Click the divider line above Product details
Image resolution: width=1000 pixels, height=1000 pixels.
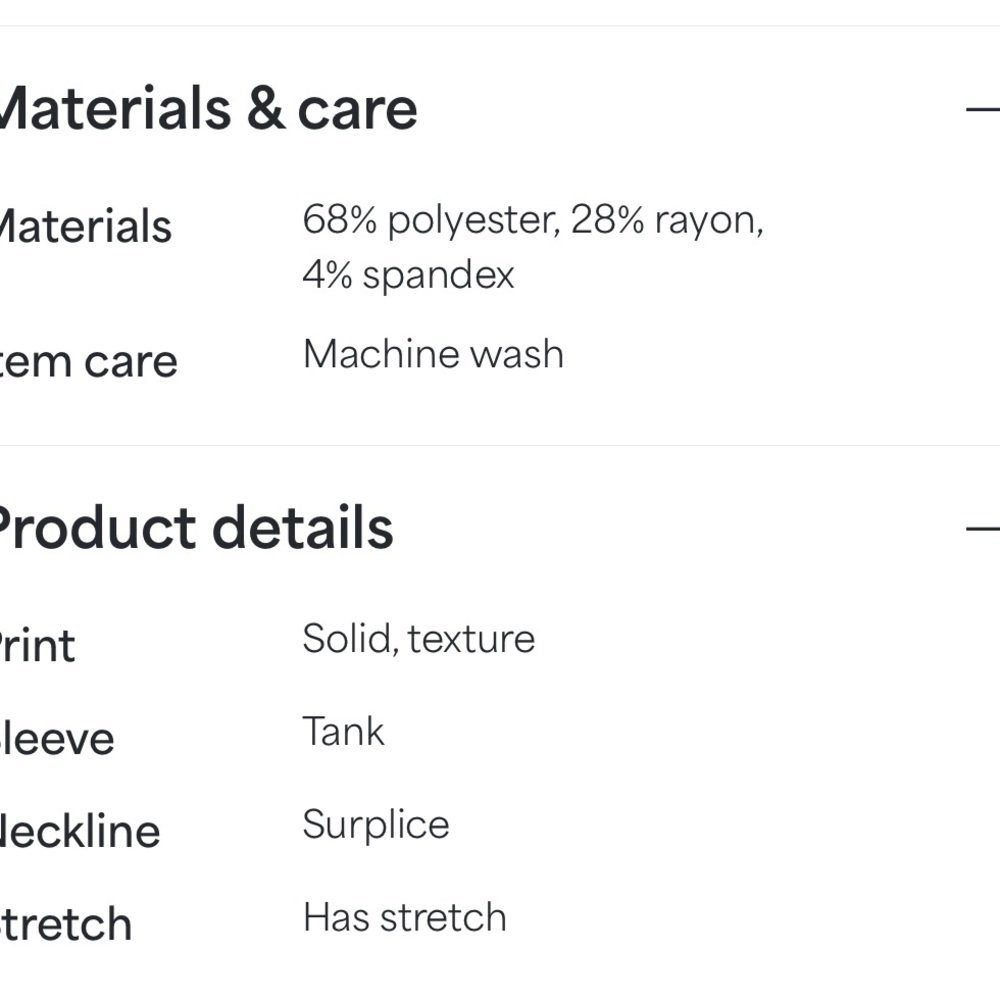click(x=500, y=445)
